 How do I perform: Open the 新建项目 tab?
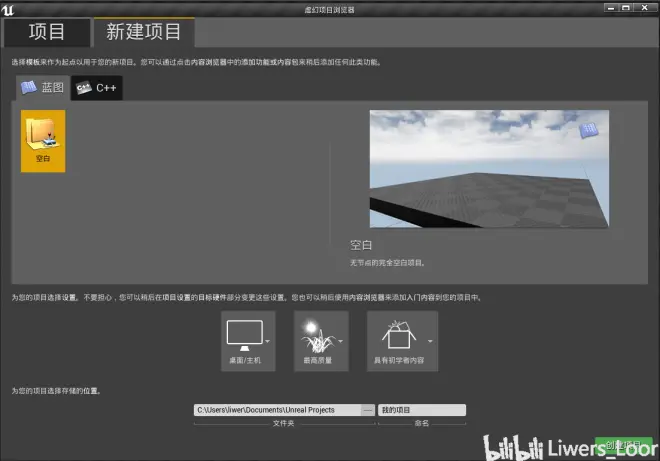(144, 32)
